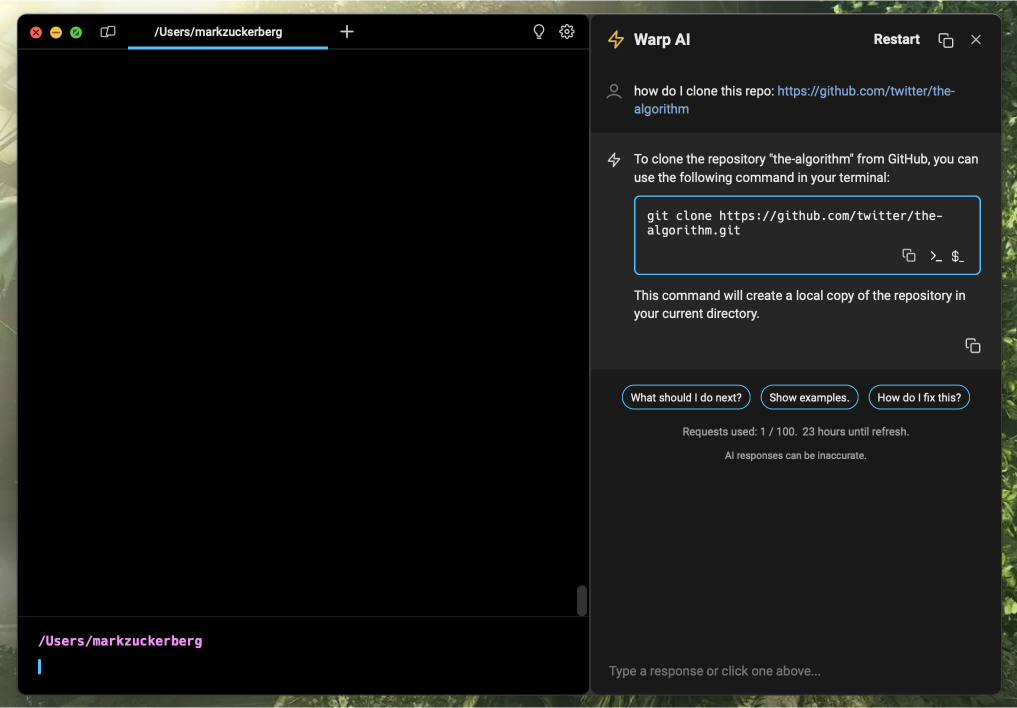Open the lightbulb resource center icon

click(x=538, y=32)
